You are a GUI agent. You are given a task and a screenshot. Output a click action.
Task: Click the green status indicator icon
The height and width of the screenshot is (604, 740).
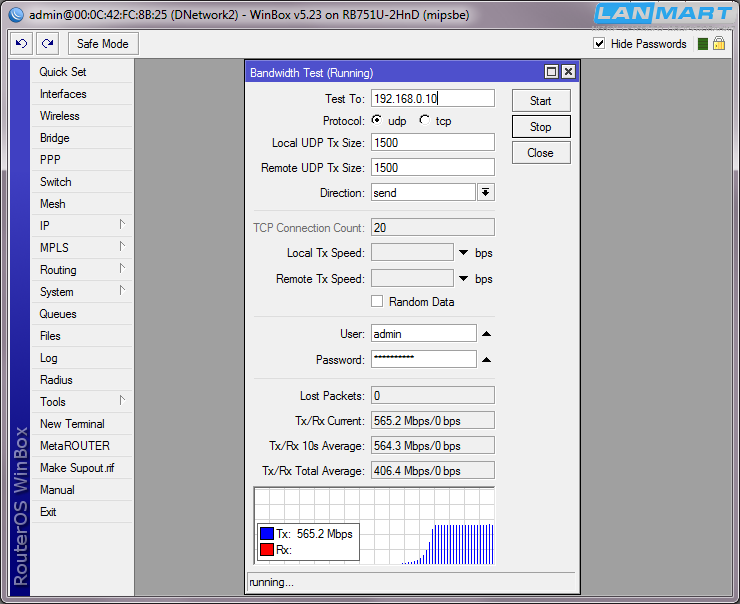(x=703, y=44)
